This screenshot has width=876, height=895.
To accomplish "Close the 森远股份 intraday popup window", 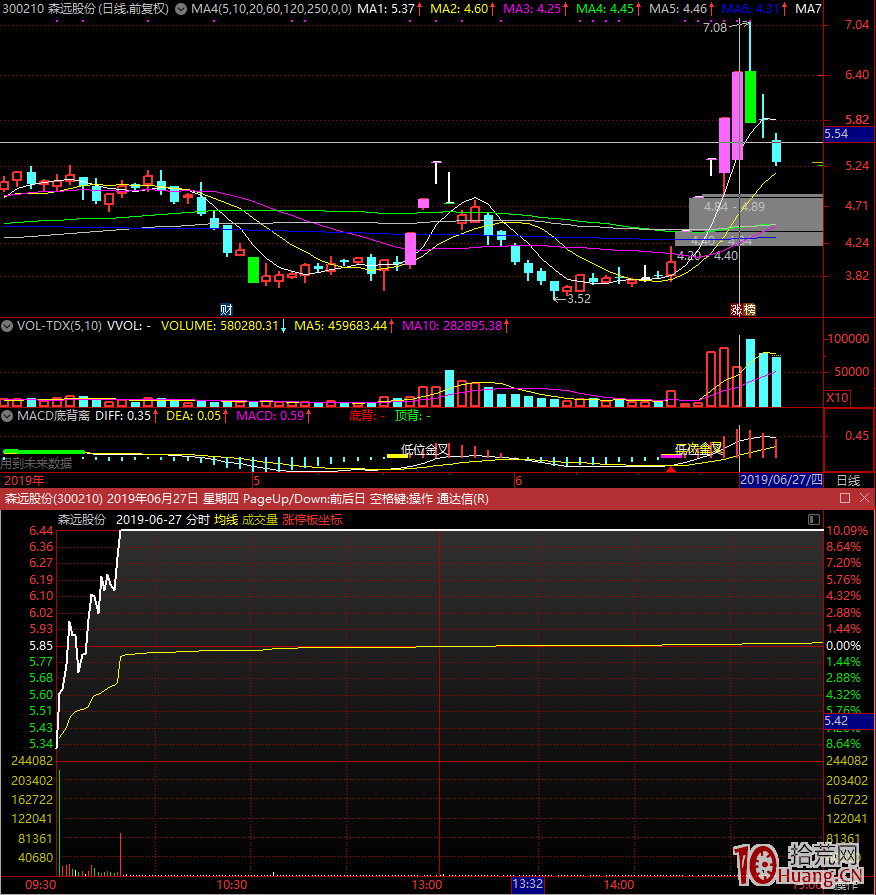I will [865, 498].
